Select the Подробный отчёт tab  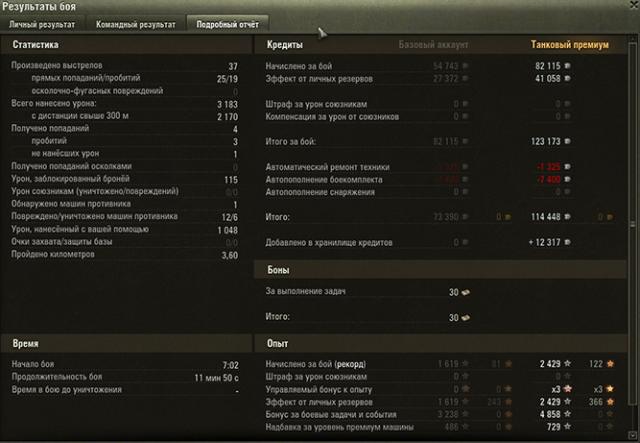pyautogui.click(x=227, y=24)
